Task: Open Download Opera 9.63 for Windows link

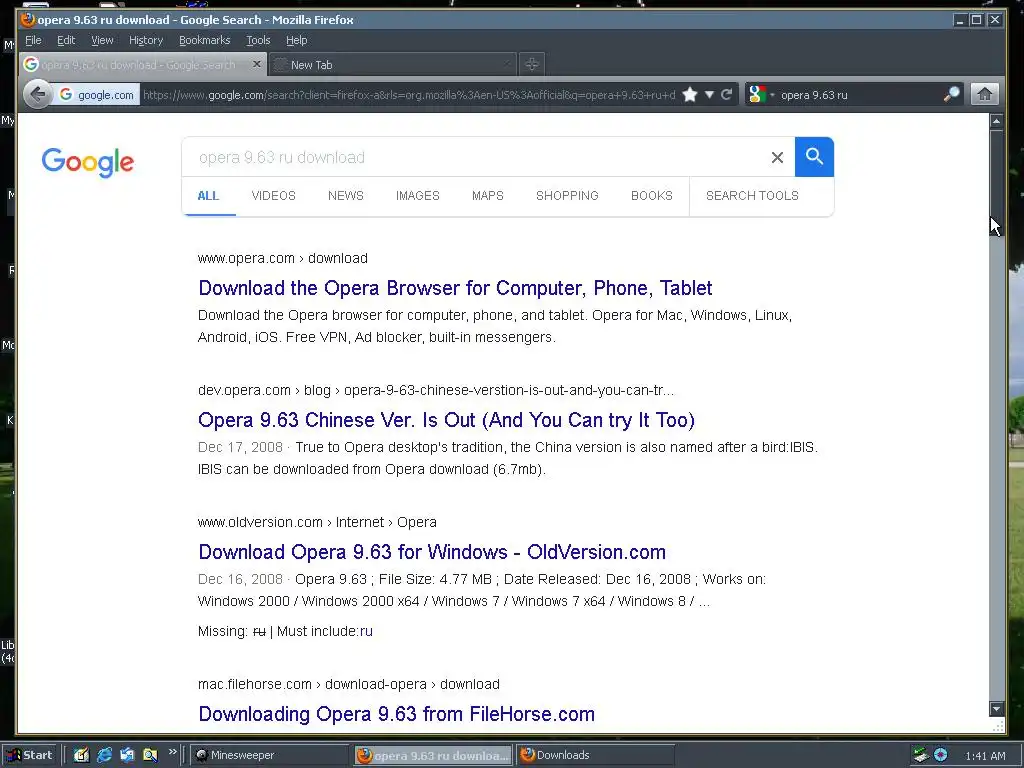Action: 432,552
